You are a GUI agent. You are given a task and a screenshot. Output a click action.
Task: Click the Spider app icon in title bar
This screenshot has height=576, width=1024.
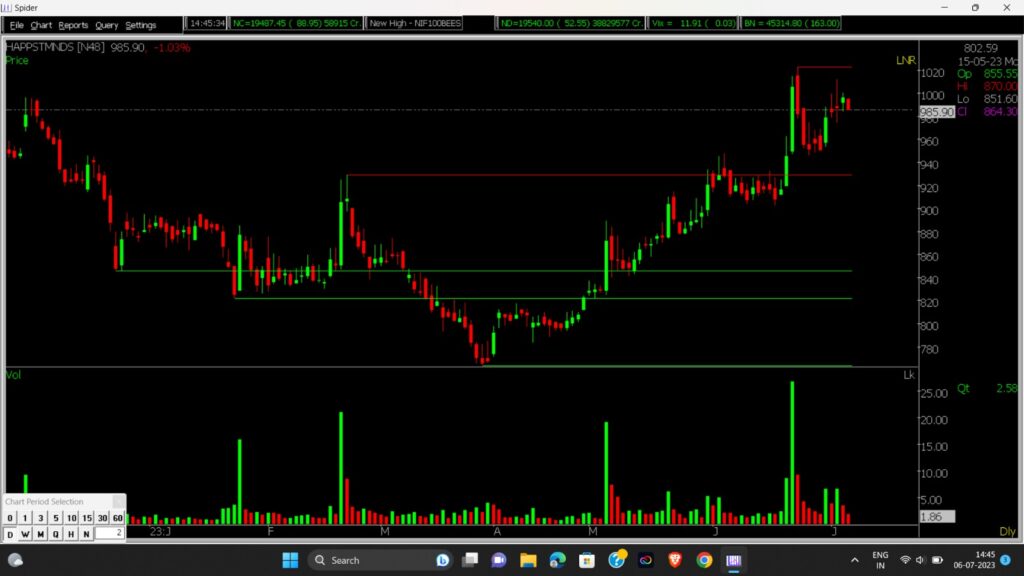pyautogui.click(x=7, y=7)
